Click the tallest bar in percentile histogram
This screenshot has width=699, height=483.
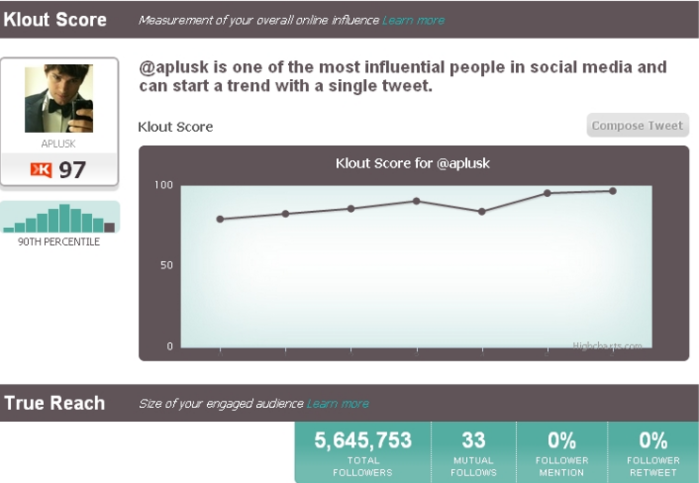click(65, 218)
